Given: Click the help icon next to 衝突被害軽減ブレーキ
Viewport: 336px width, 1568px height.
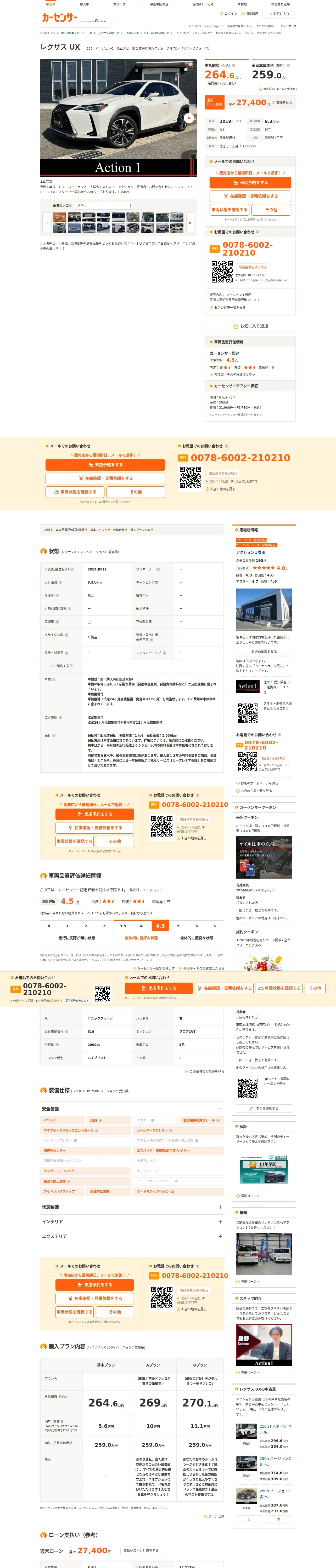Looking at the screenshot, I should (218, 1120).
